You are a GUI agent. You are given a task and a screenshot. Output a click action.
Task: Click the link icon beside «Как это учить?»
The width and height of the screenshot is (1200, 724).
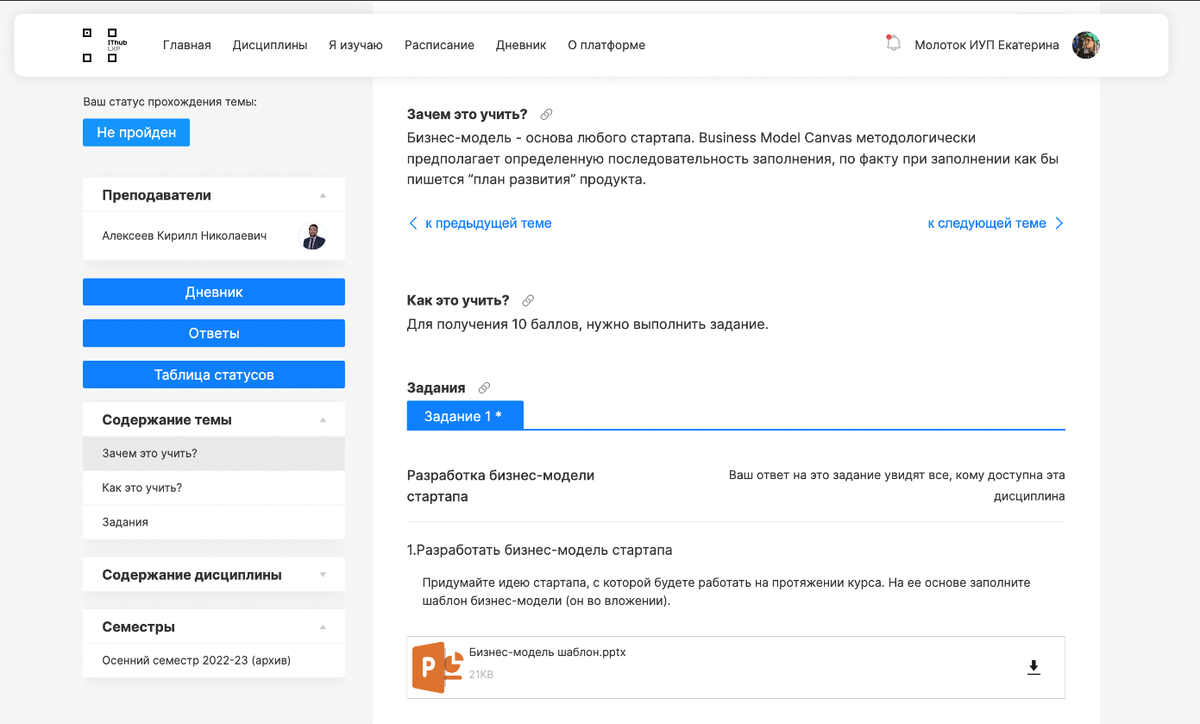pos(528,300)
